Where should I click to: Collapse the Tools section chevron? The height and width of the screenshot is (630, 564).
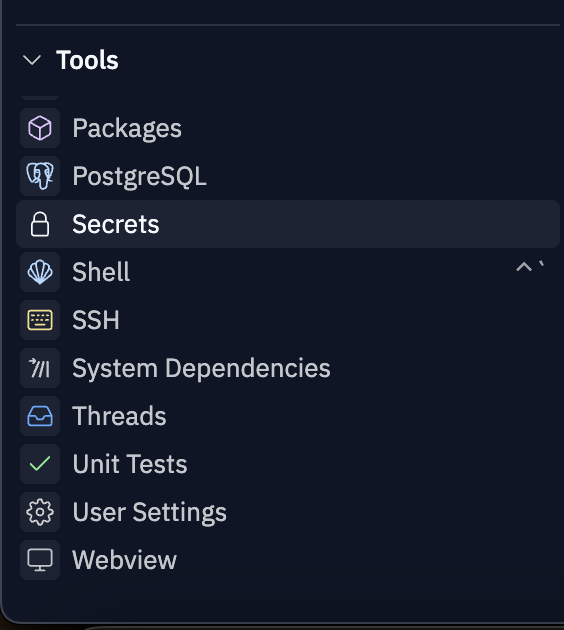[32, 60]
